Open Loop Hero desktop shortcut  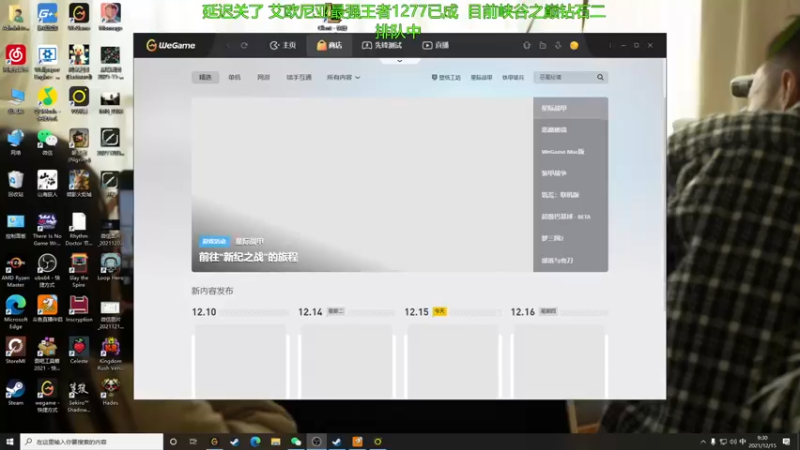pos(110,267)
